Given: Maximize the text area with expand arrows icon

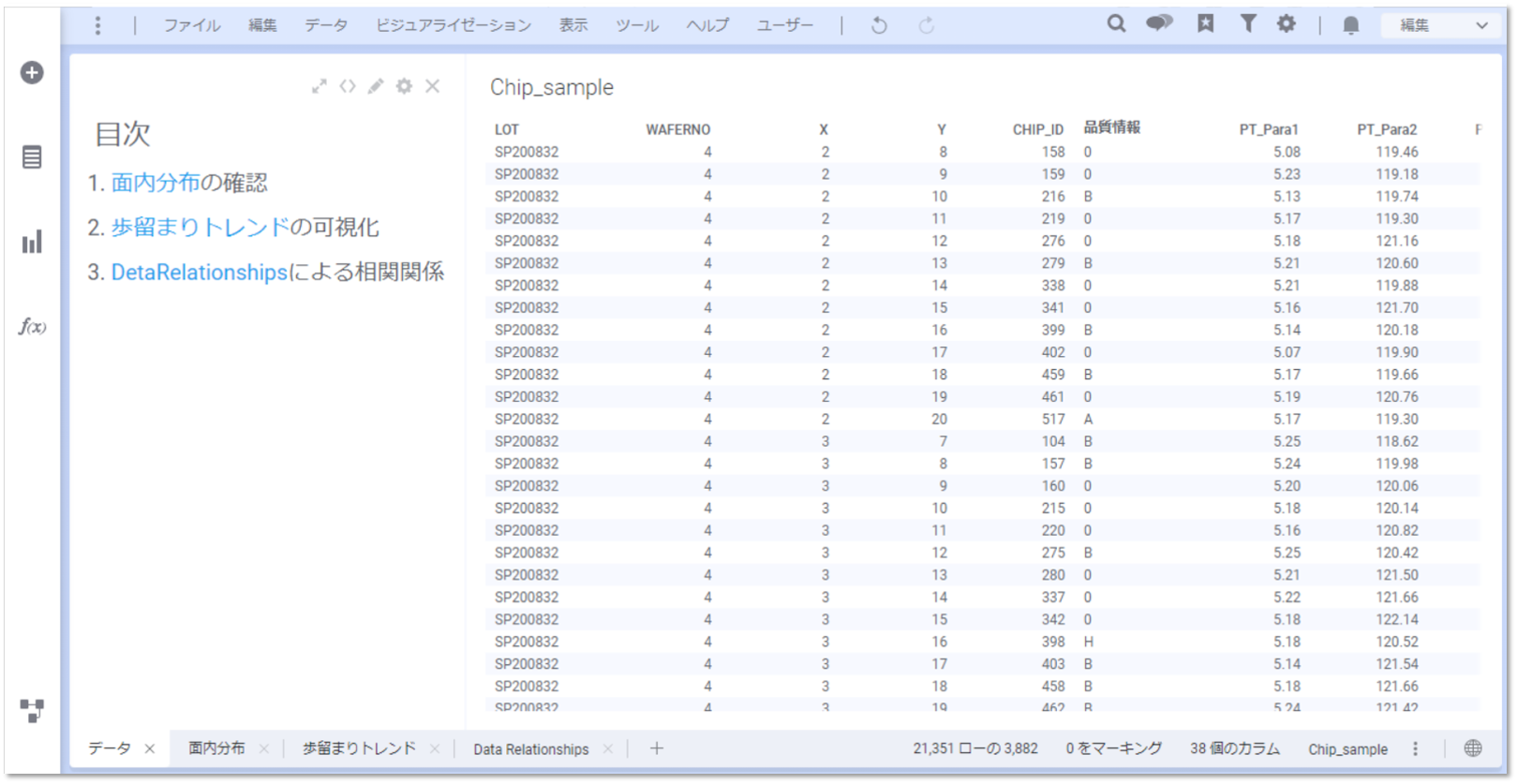Looking at the screenshot, I should point(319,86).
